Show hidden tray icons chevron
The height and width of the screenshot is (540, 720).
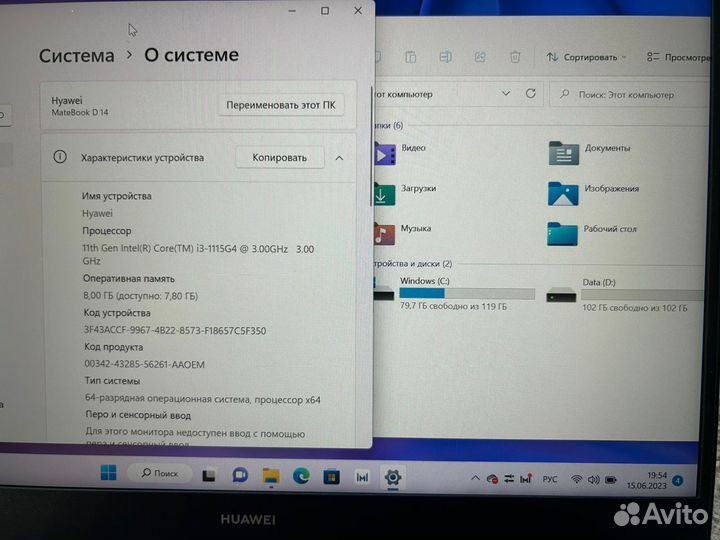coord(475,478)
